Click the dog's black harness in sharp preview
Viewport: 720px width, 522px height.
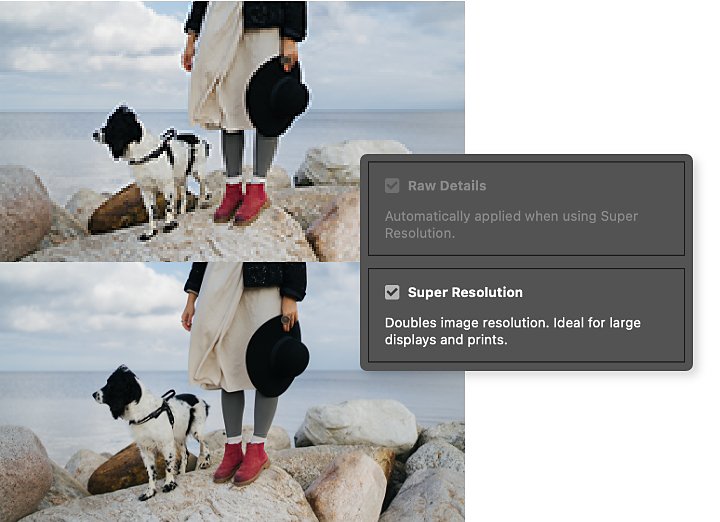click(x=158, y=410)
